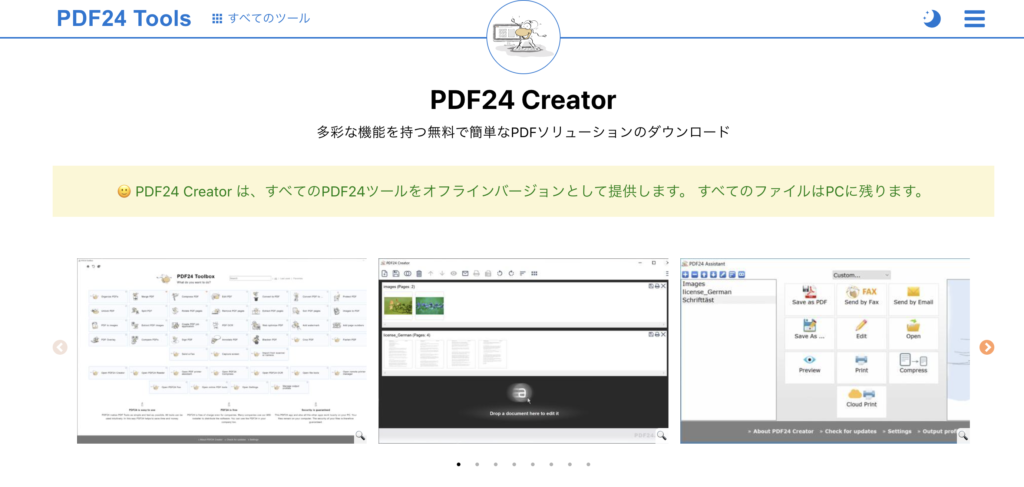Select Images in Assistant file list
This screenshot has height=487, width=1024.
pyautogui.click(x=693, y=284)
